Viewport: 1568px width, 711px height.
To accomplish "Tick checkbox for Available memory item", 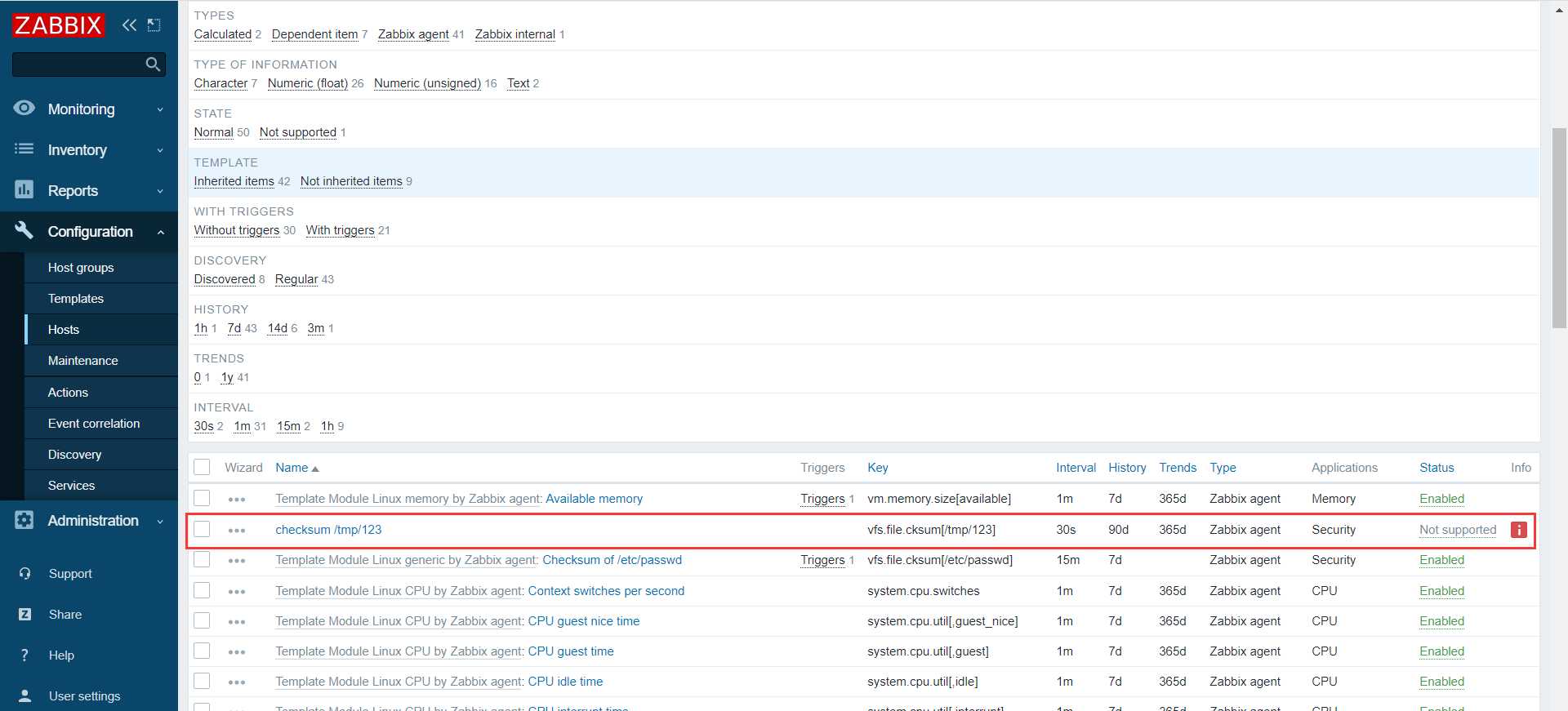I will click(202, 498).
